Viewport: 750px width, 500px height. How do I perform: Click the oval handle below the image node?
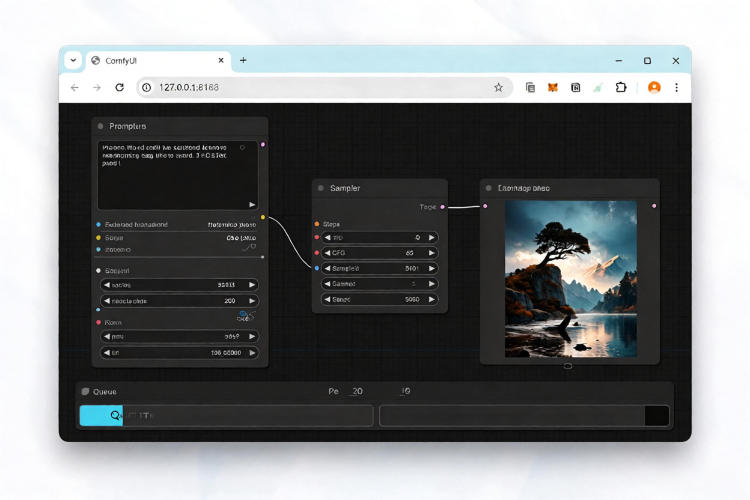click(x=568, y=366)
